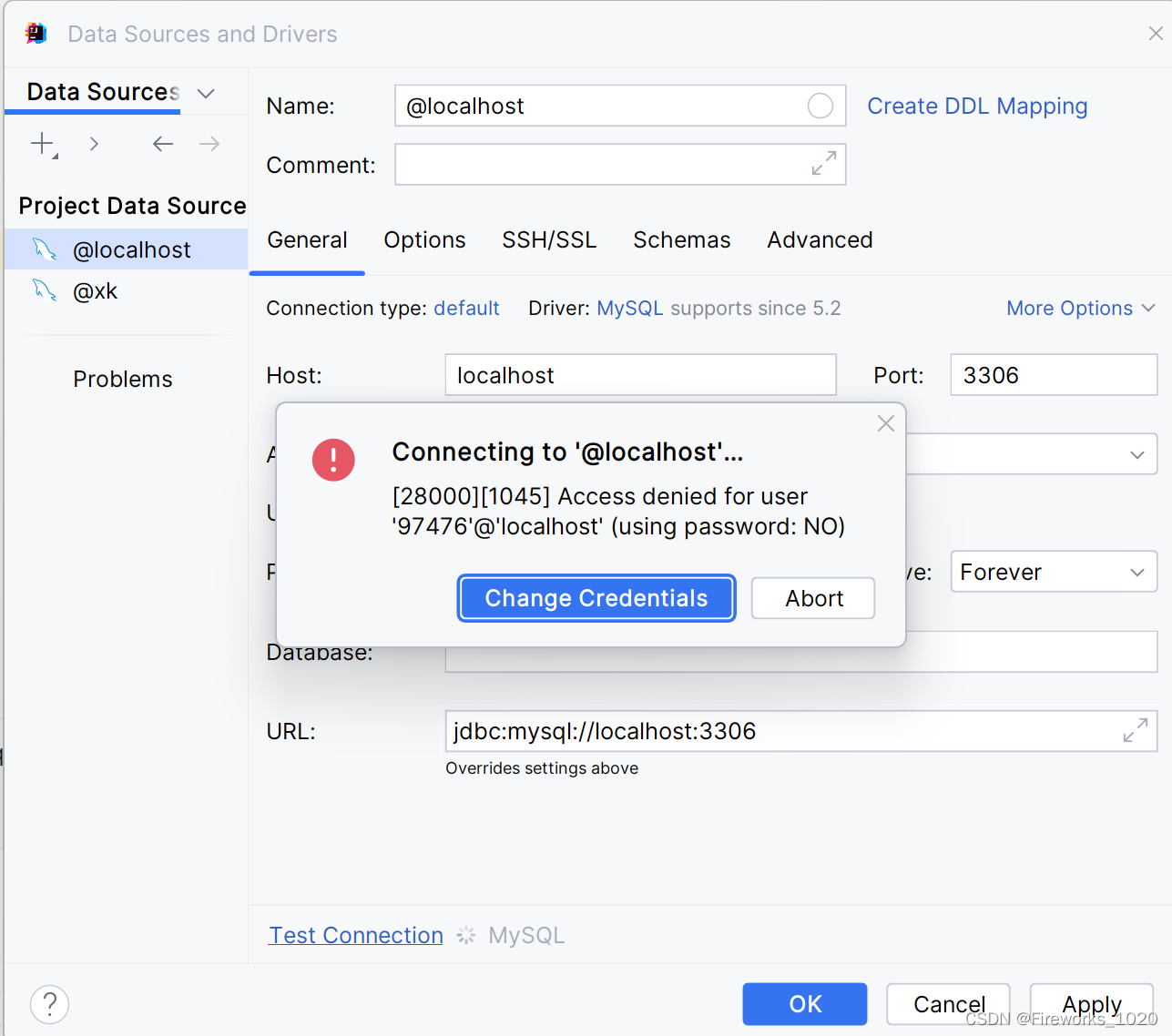Screen dimensions: 1172x1036
Task: Click the Port input field
Action: pos(1054,375)
